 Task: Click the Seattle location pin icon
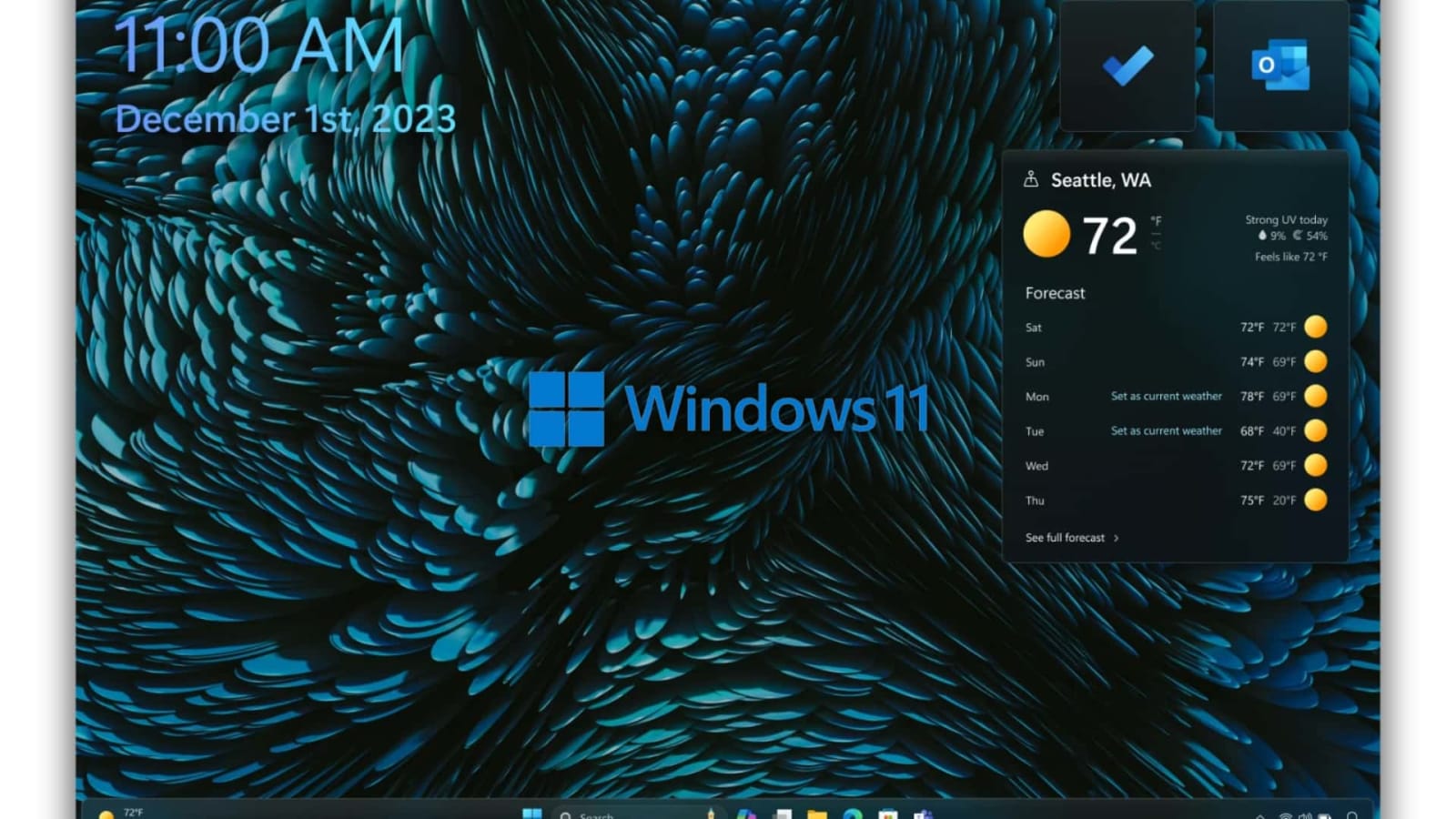coord(1031,179)
